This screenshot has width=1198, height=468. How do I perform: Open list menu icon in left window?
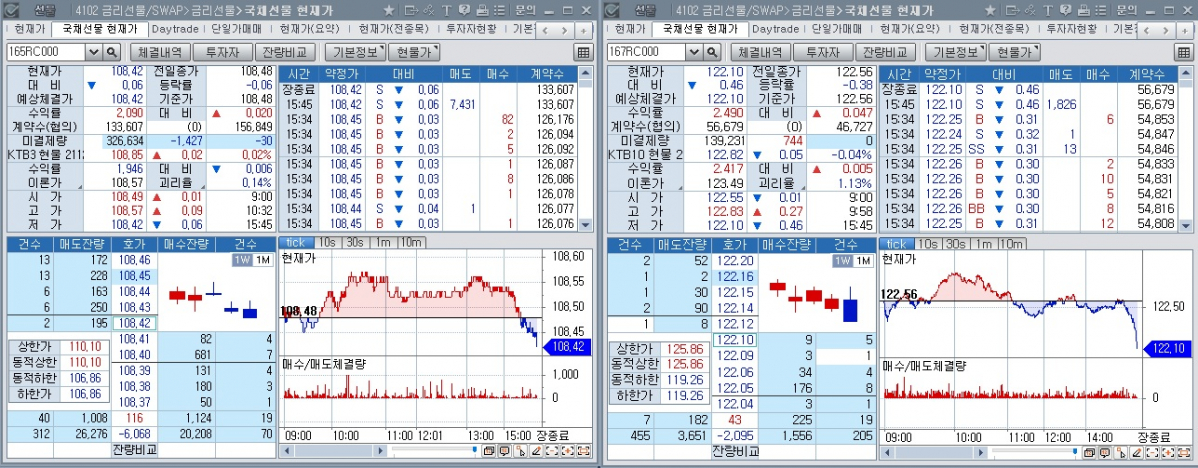499,10
